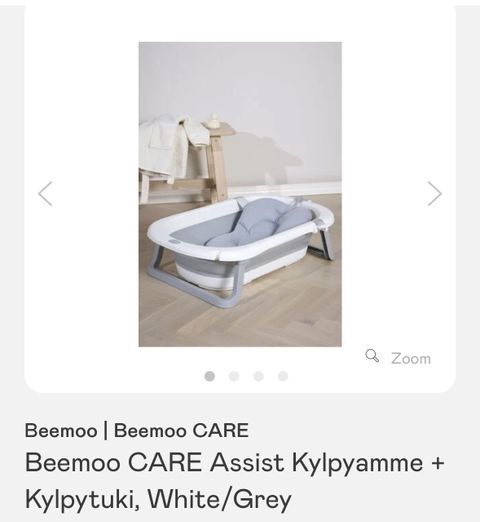Go to the fourth carousel dot

283,376
